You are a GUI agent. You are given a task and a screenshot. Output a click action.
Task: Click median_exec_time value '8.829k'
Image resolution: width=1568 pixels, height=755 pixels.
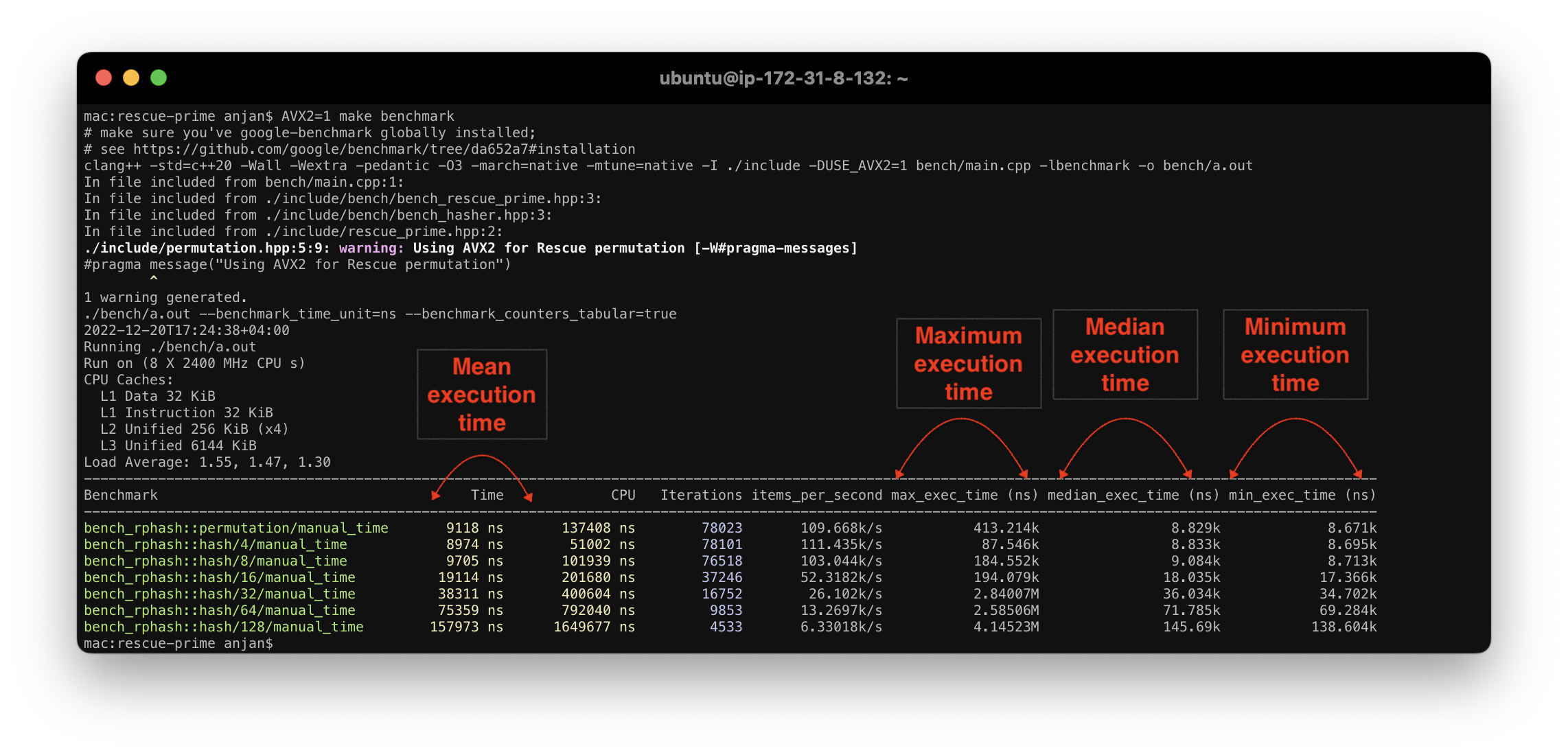(1196, 528)
